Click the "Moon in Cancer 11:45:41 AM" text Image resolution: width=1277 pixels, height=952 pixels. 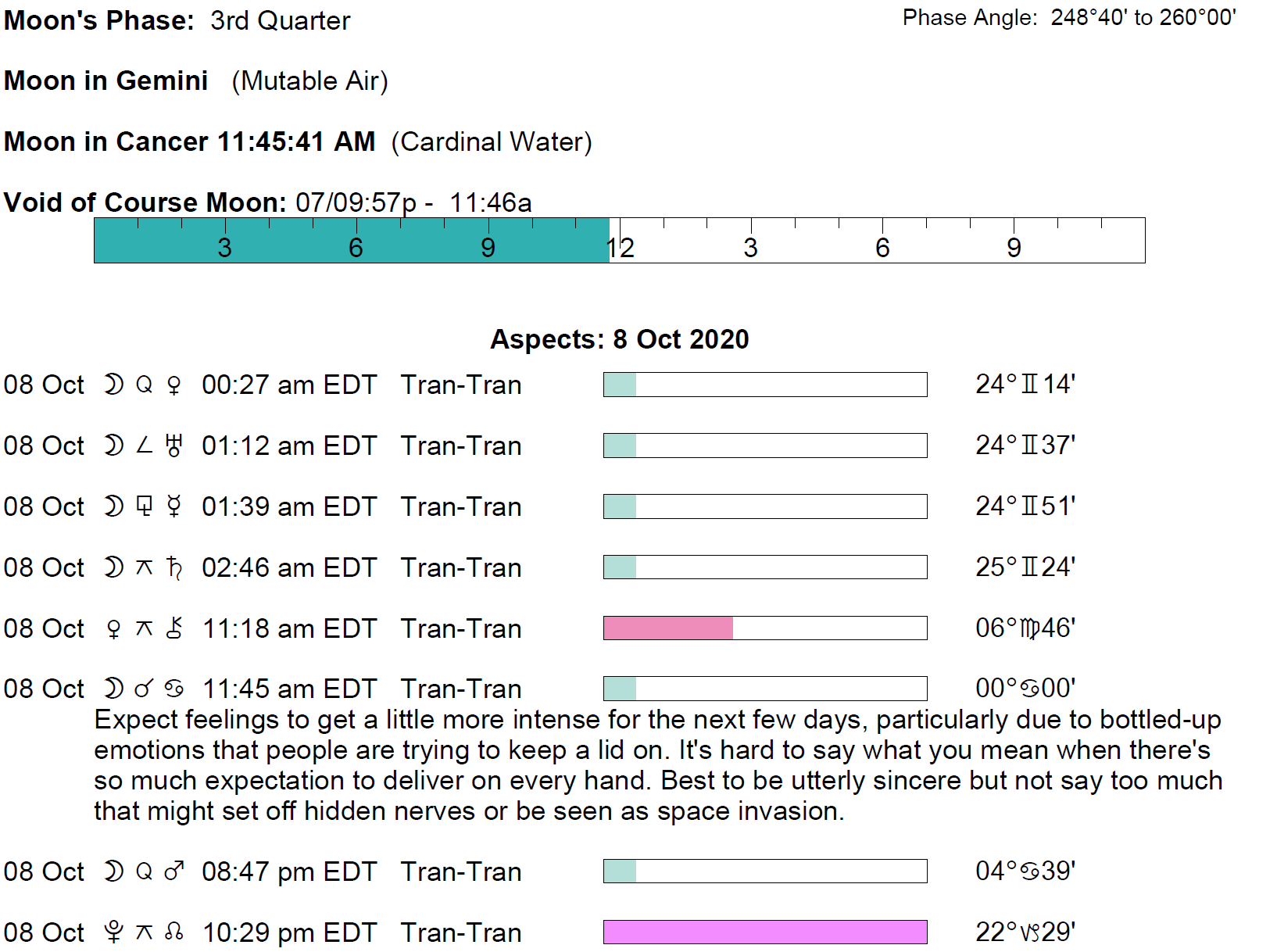point(189,141)
